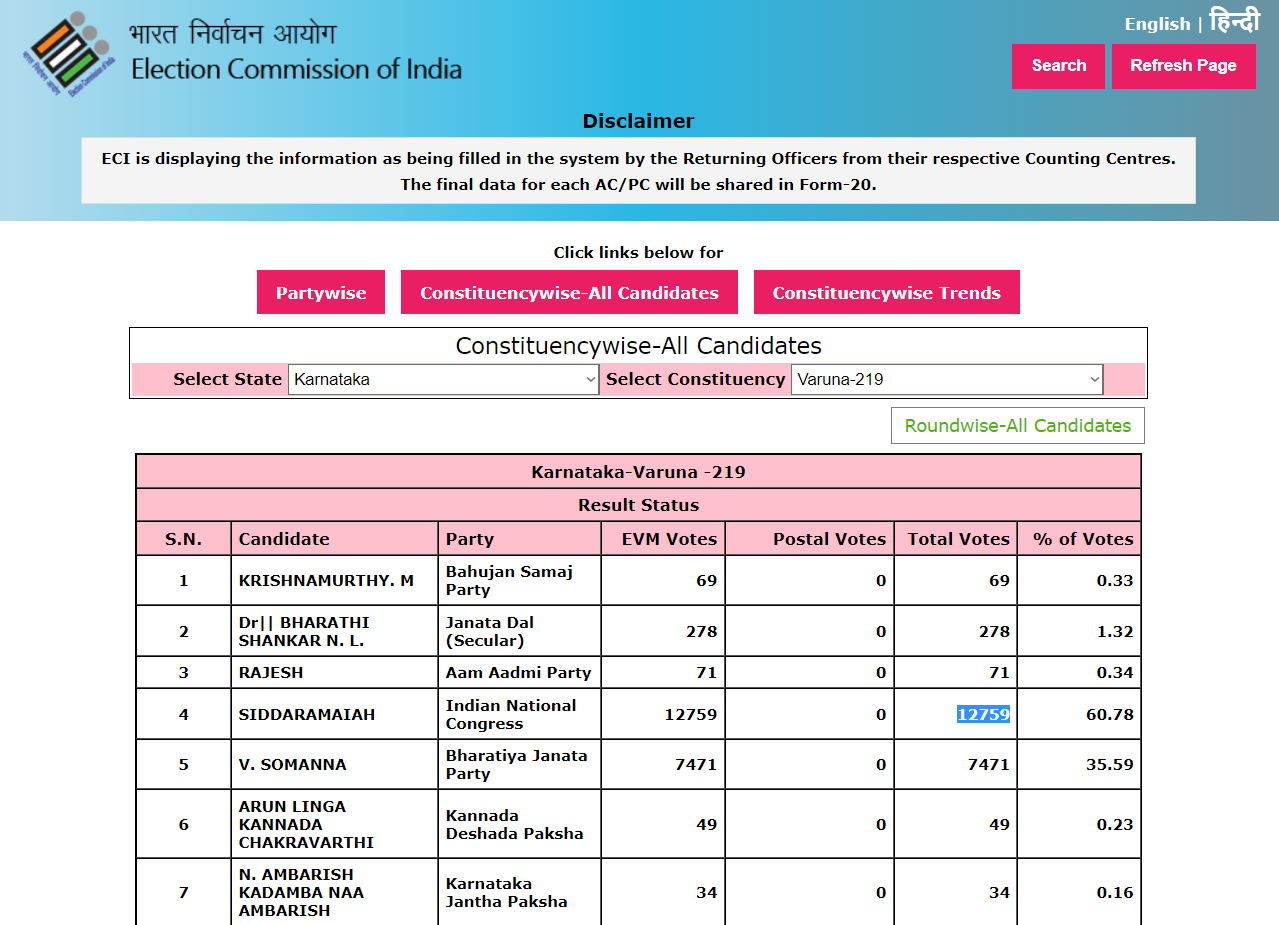Click the total votes value 49
Viewport: 1279px width, 925px height.
[x=999, y=825]
